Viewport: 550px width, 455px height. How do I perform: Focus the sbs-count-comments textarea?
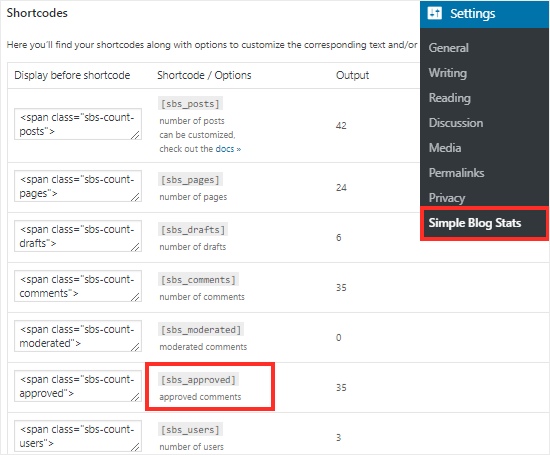78,286
